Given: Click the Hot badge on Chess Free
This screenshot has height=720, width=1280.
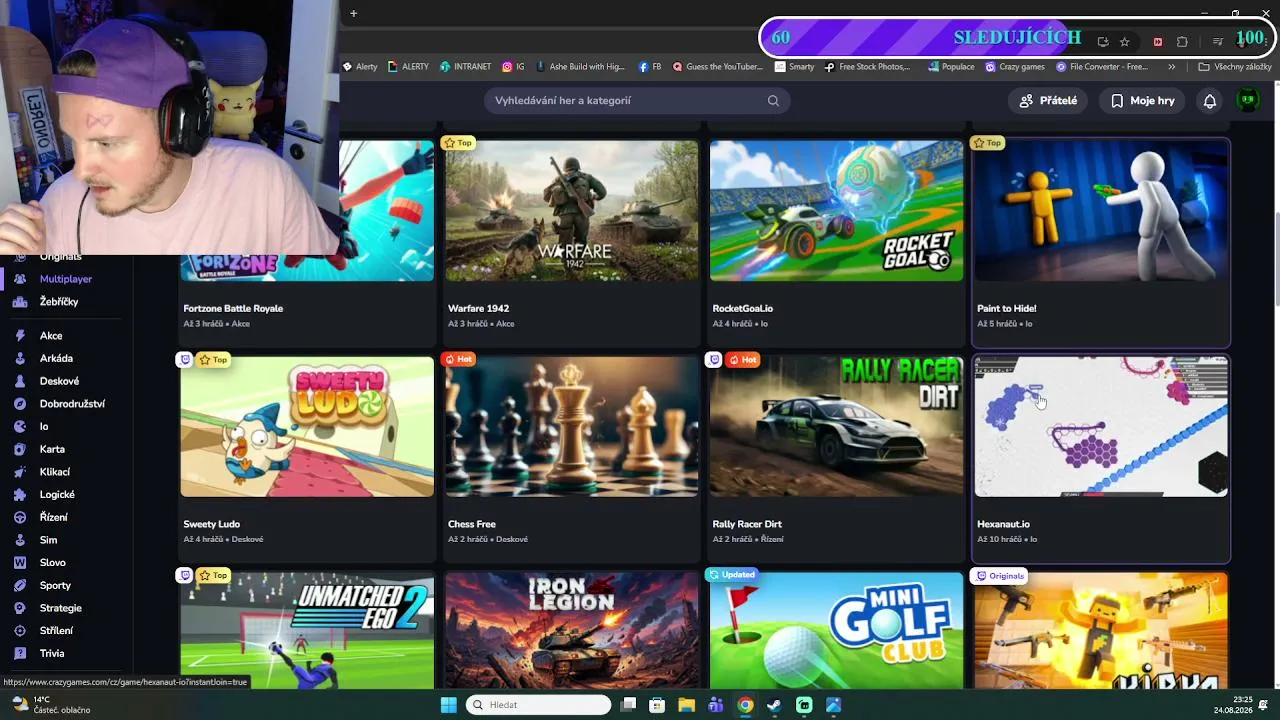Looking at the screenshot, I should click(458, 359).
